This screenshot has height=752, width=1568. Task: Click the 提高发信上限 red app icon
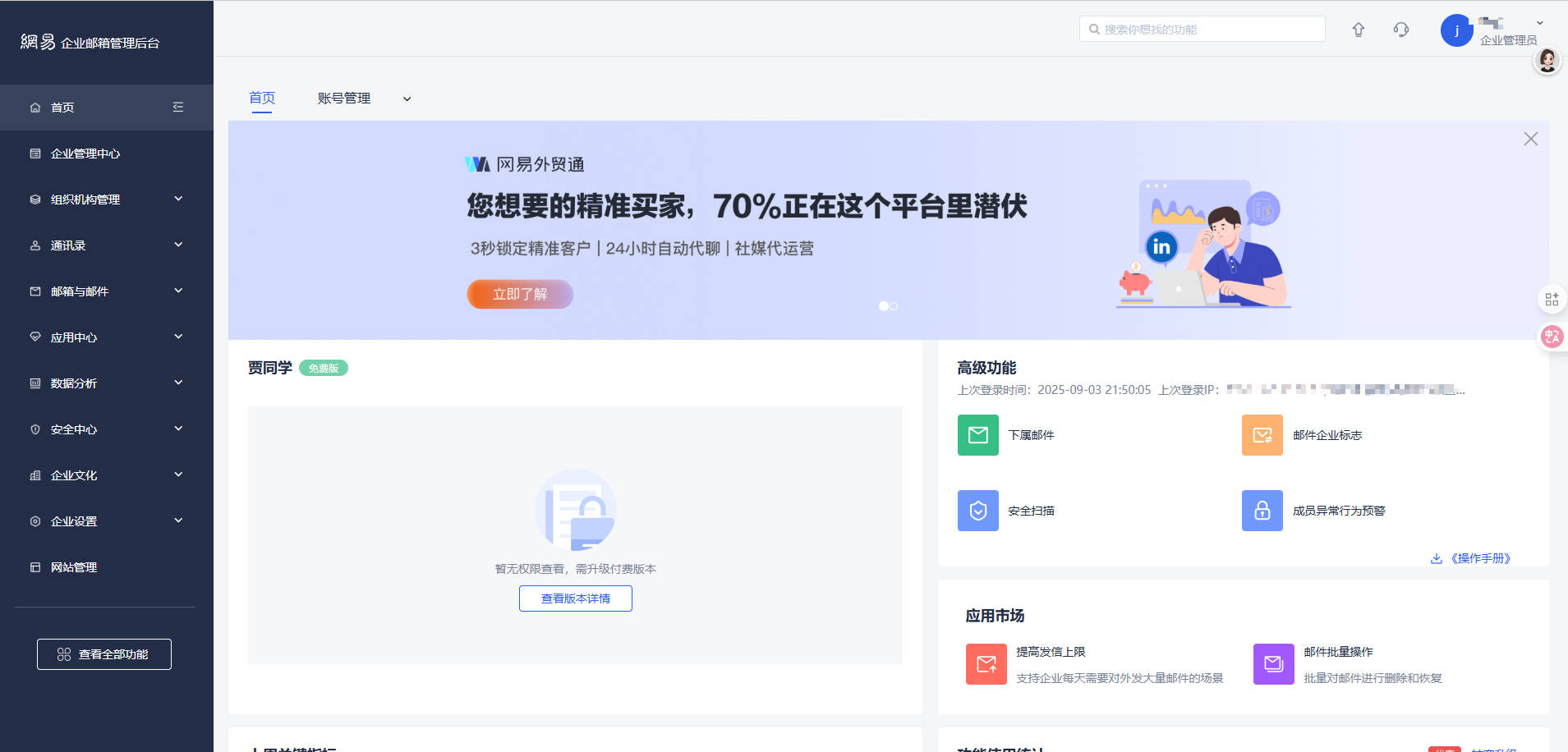tap(986, 664)
